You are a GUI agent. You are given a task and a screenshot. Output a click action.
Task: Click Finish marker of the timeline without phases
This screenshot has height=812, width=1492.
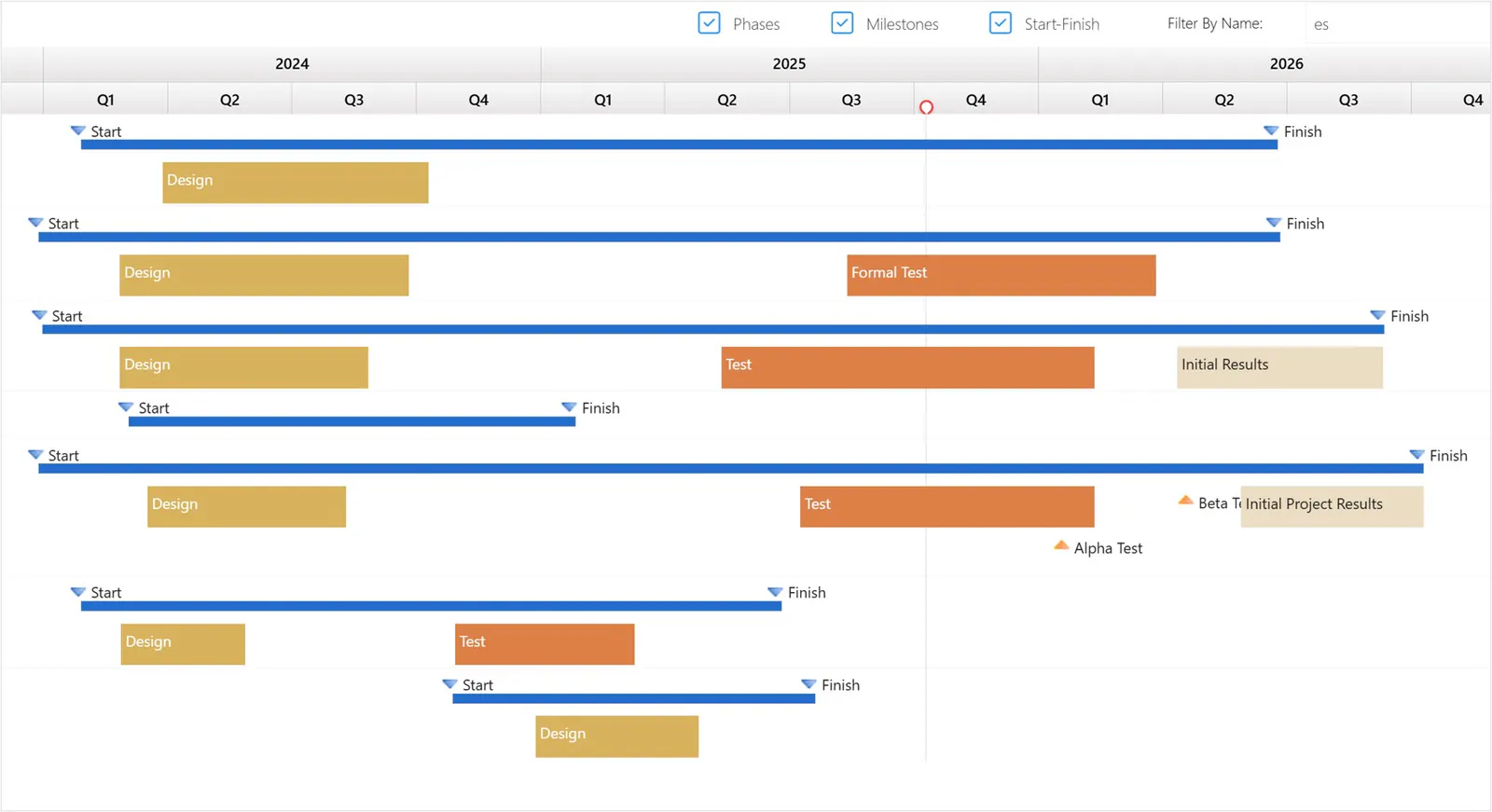569,407
